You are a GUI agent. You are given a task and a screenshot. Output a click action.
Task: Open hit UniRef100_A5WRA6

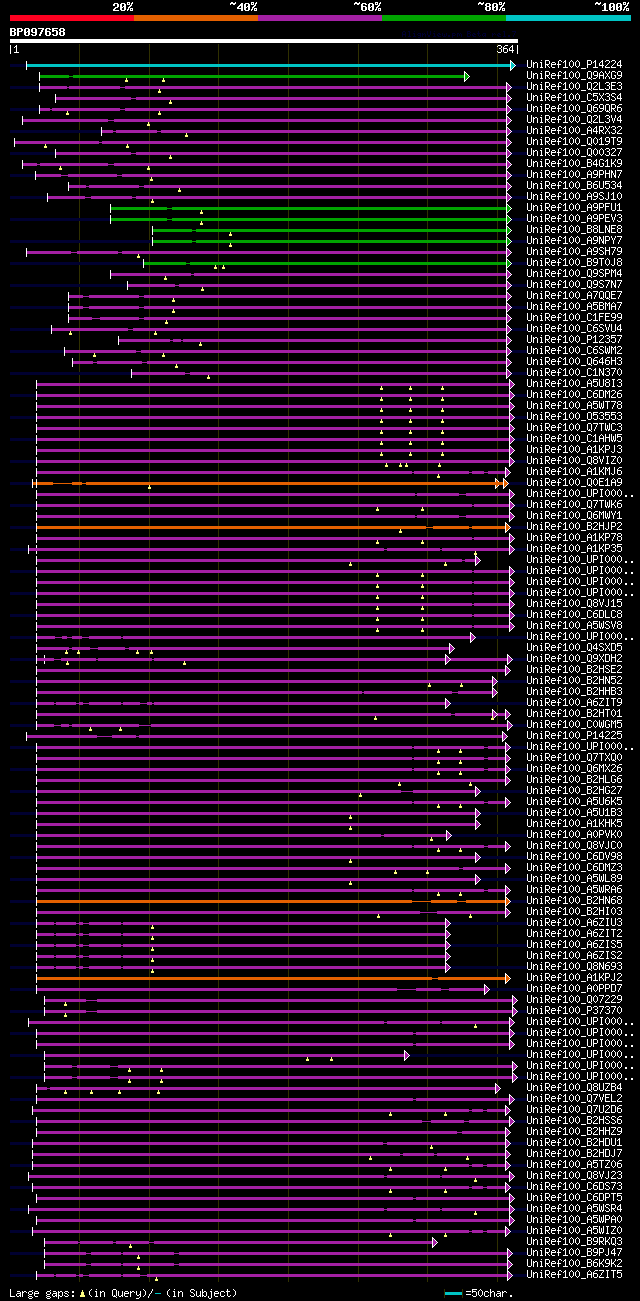click(x=574, y=890)
